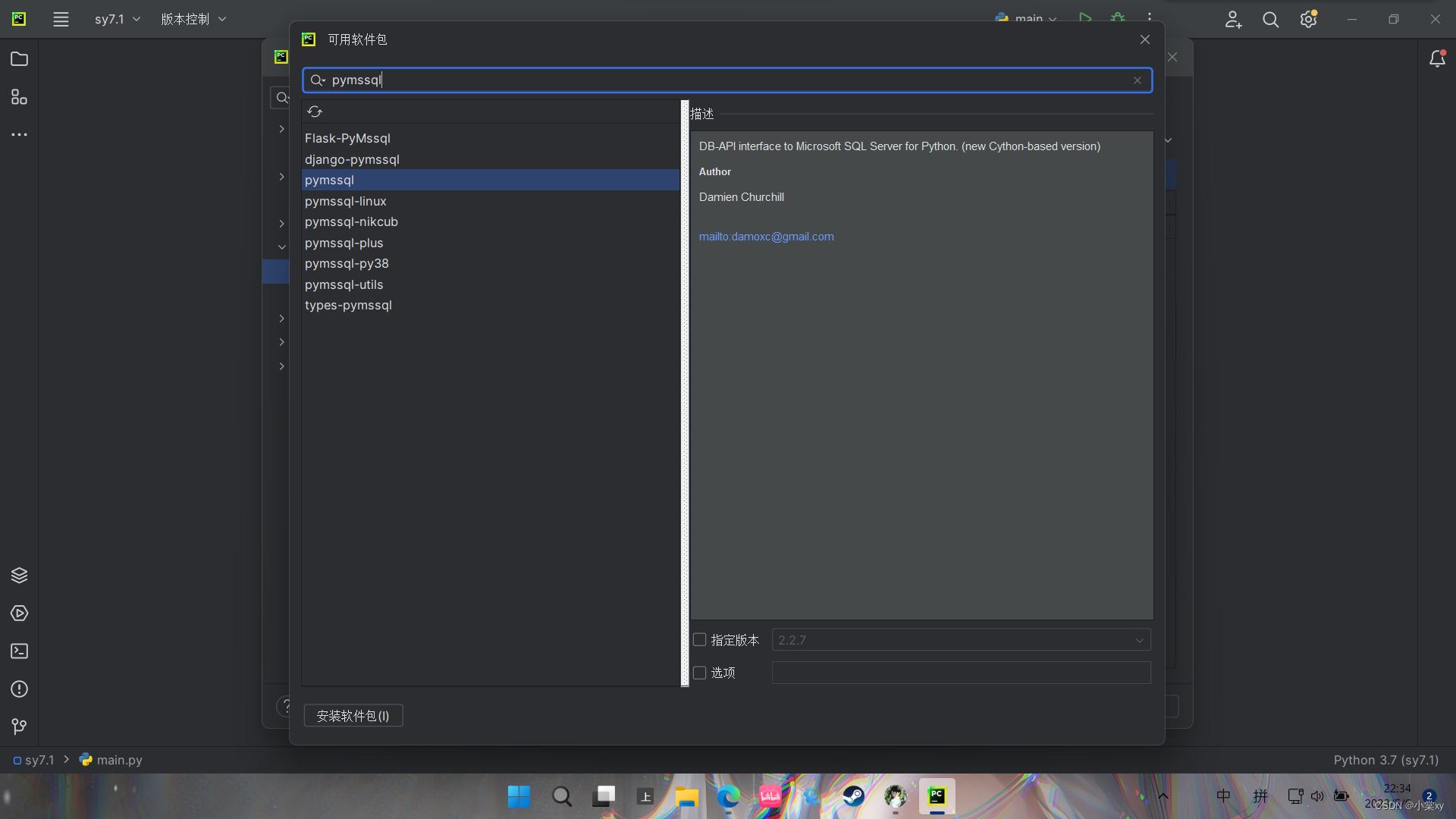The image size is (1456, 819).
Task: Open the Problems tool window icon
Action: tap(19, 689)
